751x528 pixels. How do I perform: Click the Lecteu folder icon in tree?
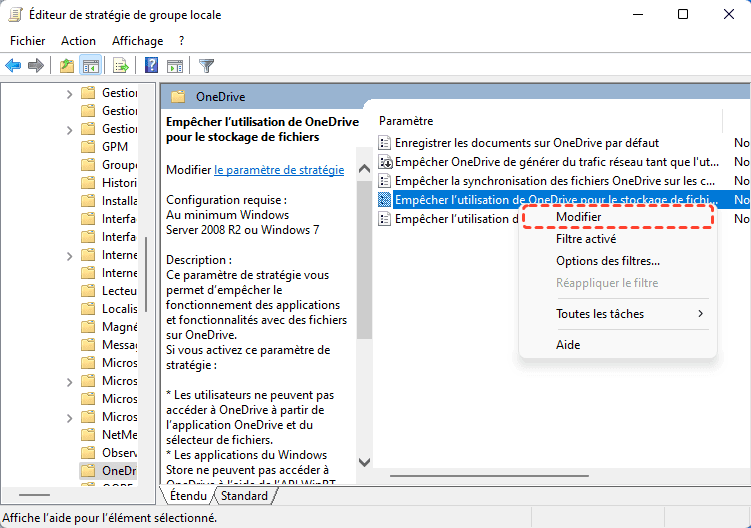[88, 291]
